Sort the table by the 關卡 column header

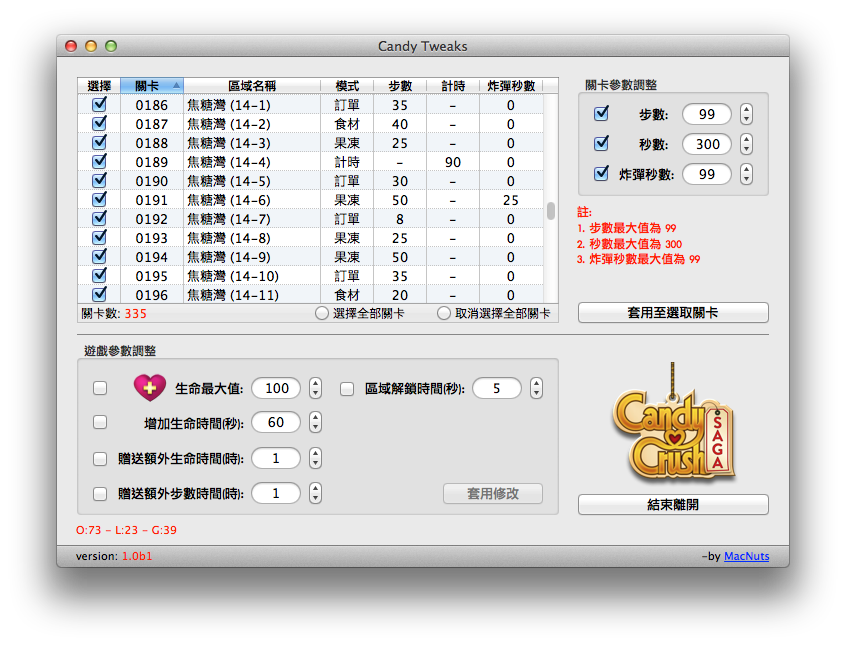pos(150,85)
